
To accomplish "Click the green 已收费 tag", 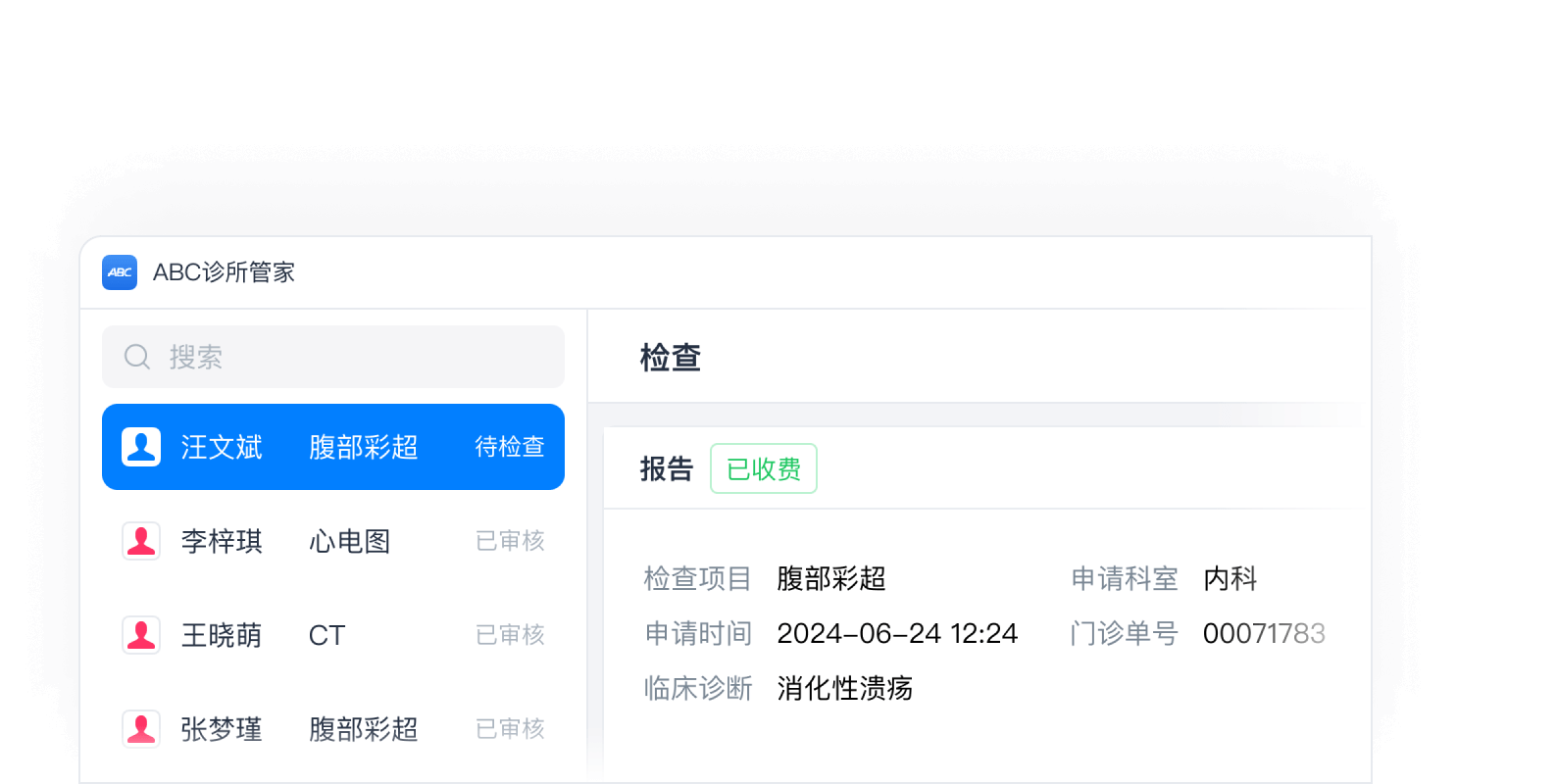I will pyautogui.click(x=763, y=469).
